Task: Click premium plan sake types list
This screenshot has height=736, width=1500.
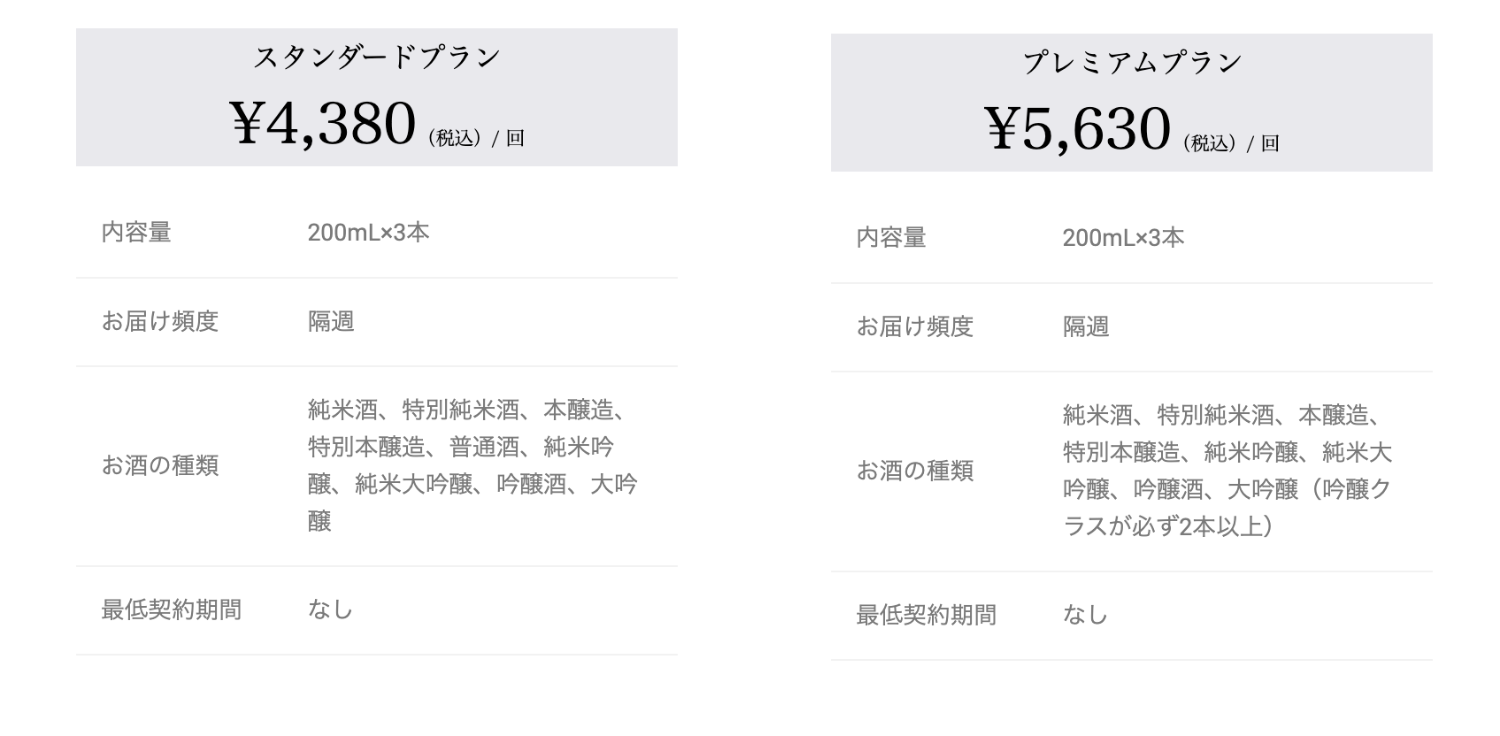Action: point(1227,471)
